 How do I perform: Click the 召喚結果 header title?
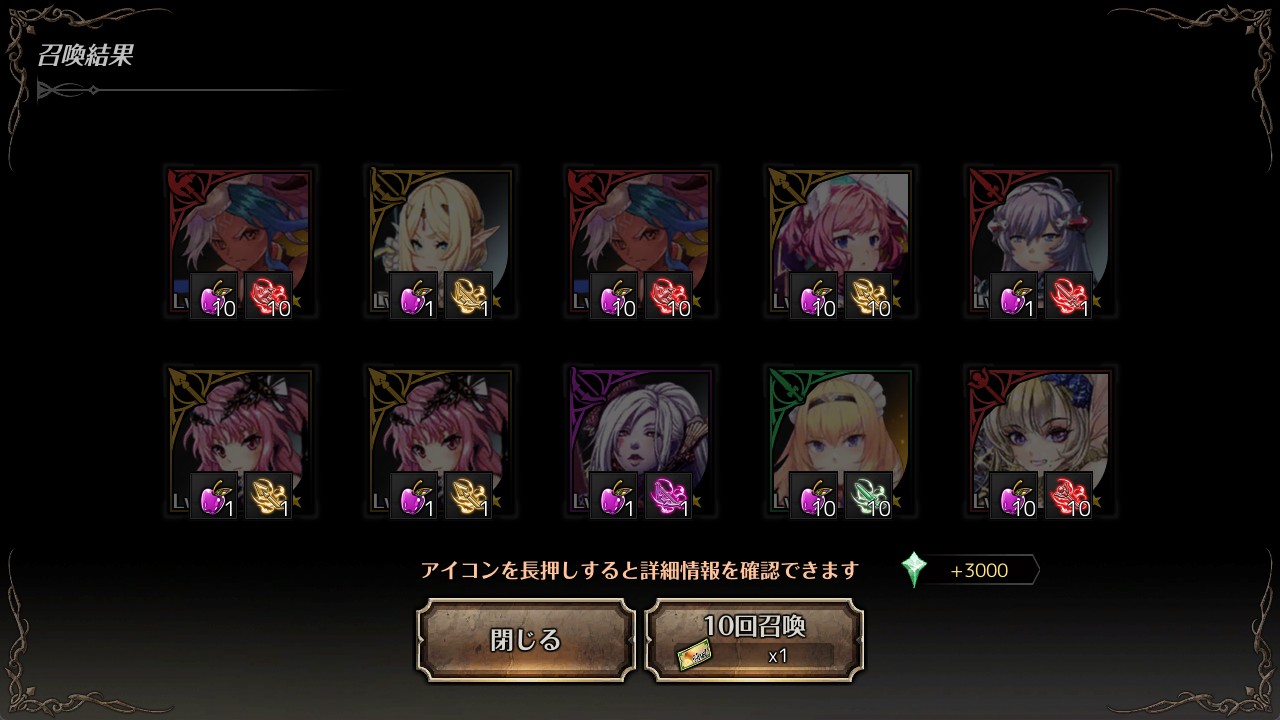(85, 55)
